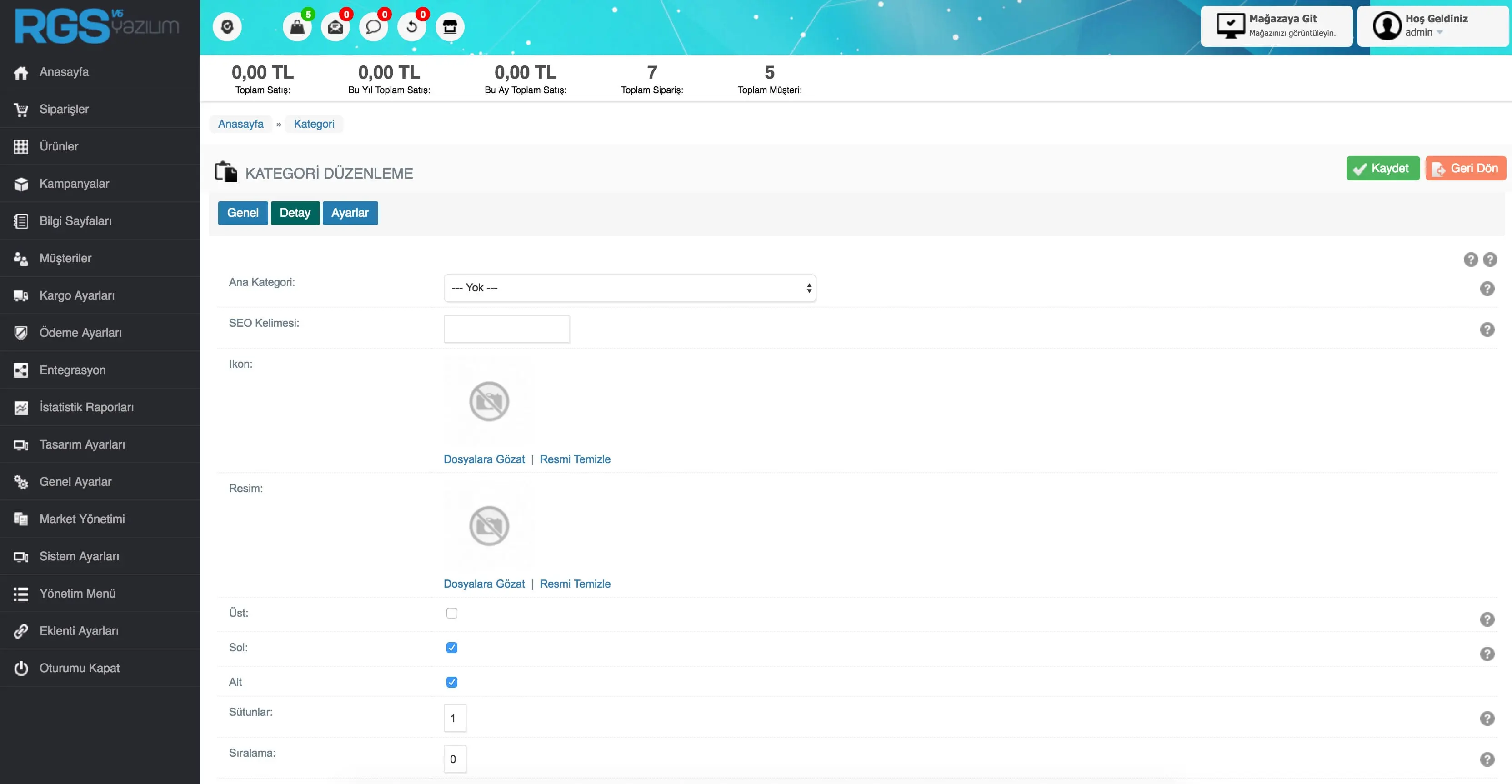Click the store front icon in header
Viewport: 1512px width, 784px height.
point(450,27)
